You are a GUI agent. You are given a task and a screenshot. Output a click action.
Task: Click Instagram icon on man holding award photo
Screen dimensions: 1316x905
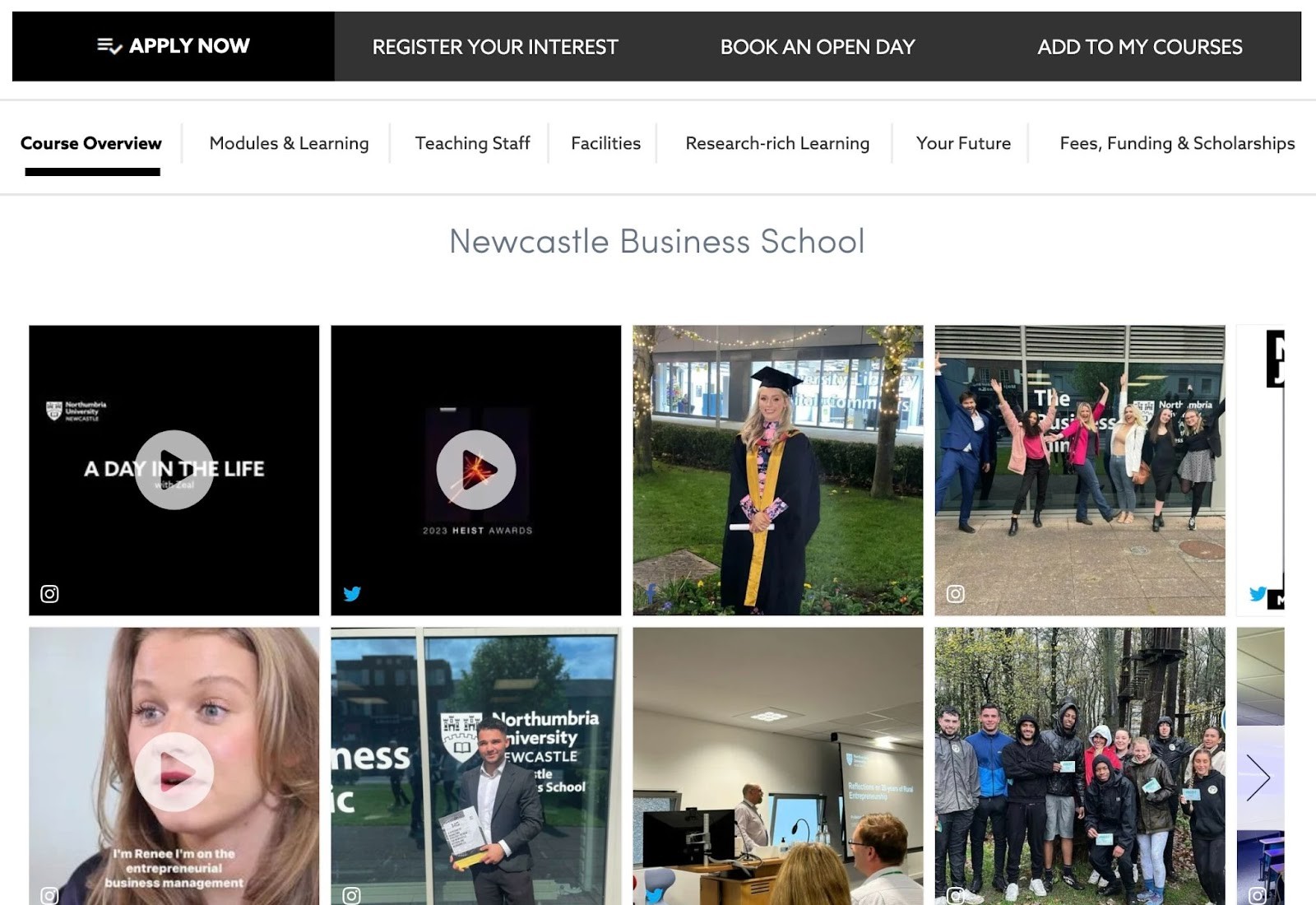(x=351, y=895)
